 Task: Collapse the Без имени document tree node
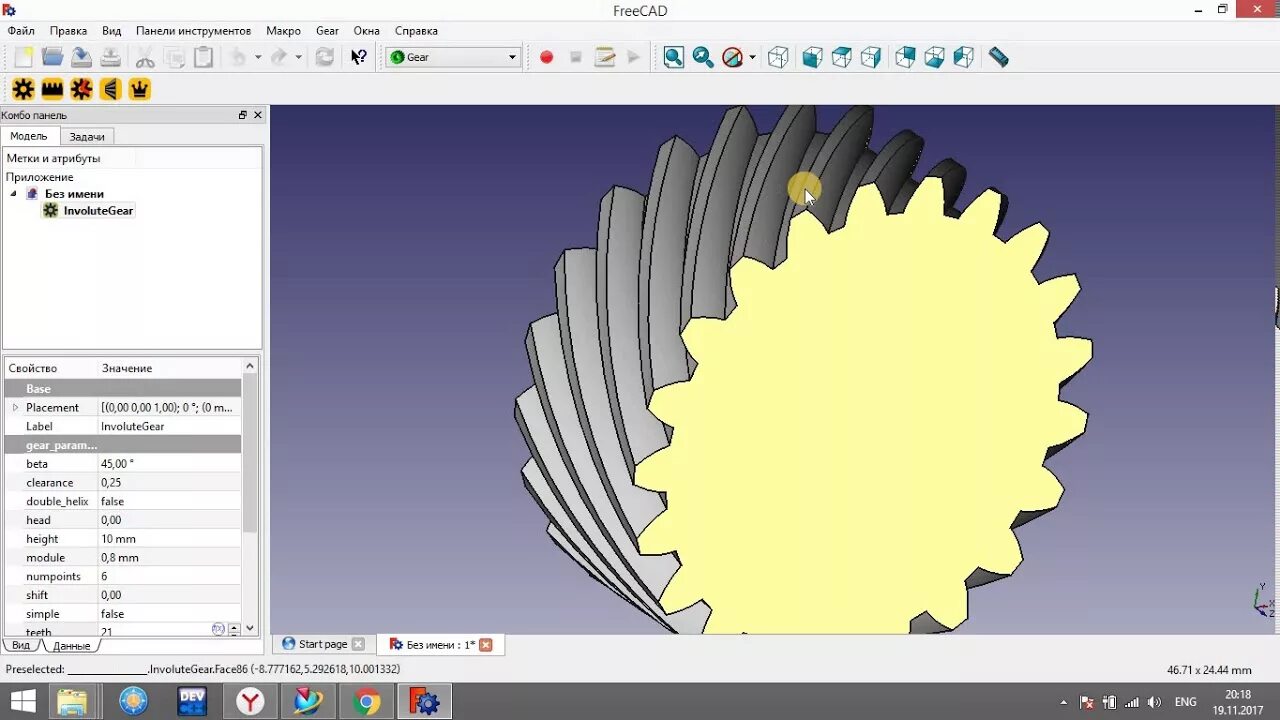point(13,194)
